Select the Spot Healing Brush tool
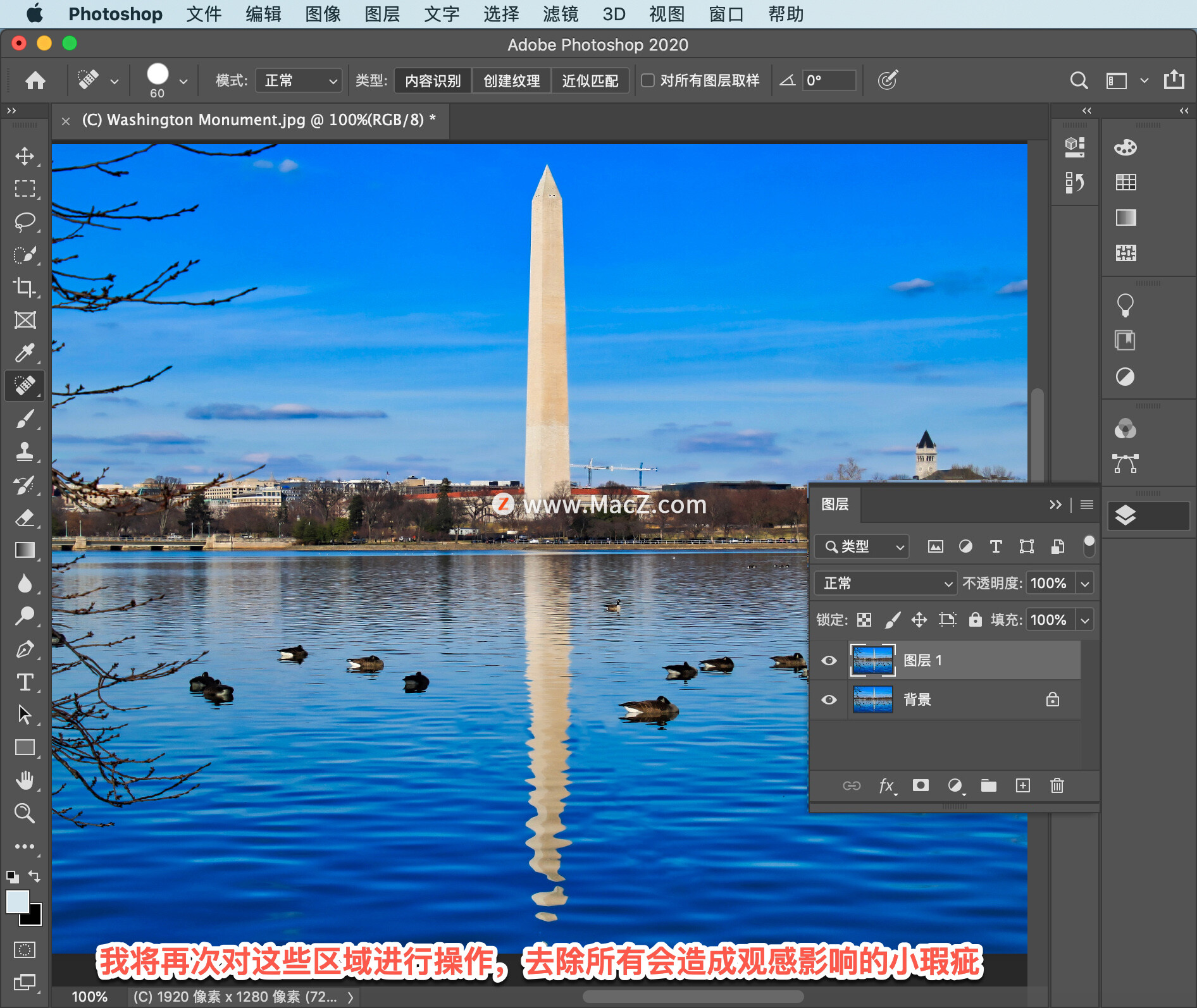This screenshot has width=1197, height=1008. (x=25, y=385)
